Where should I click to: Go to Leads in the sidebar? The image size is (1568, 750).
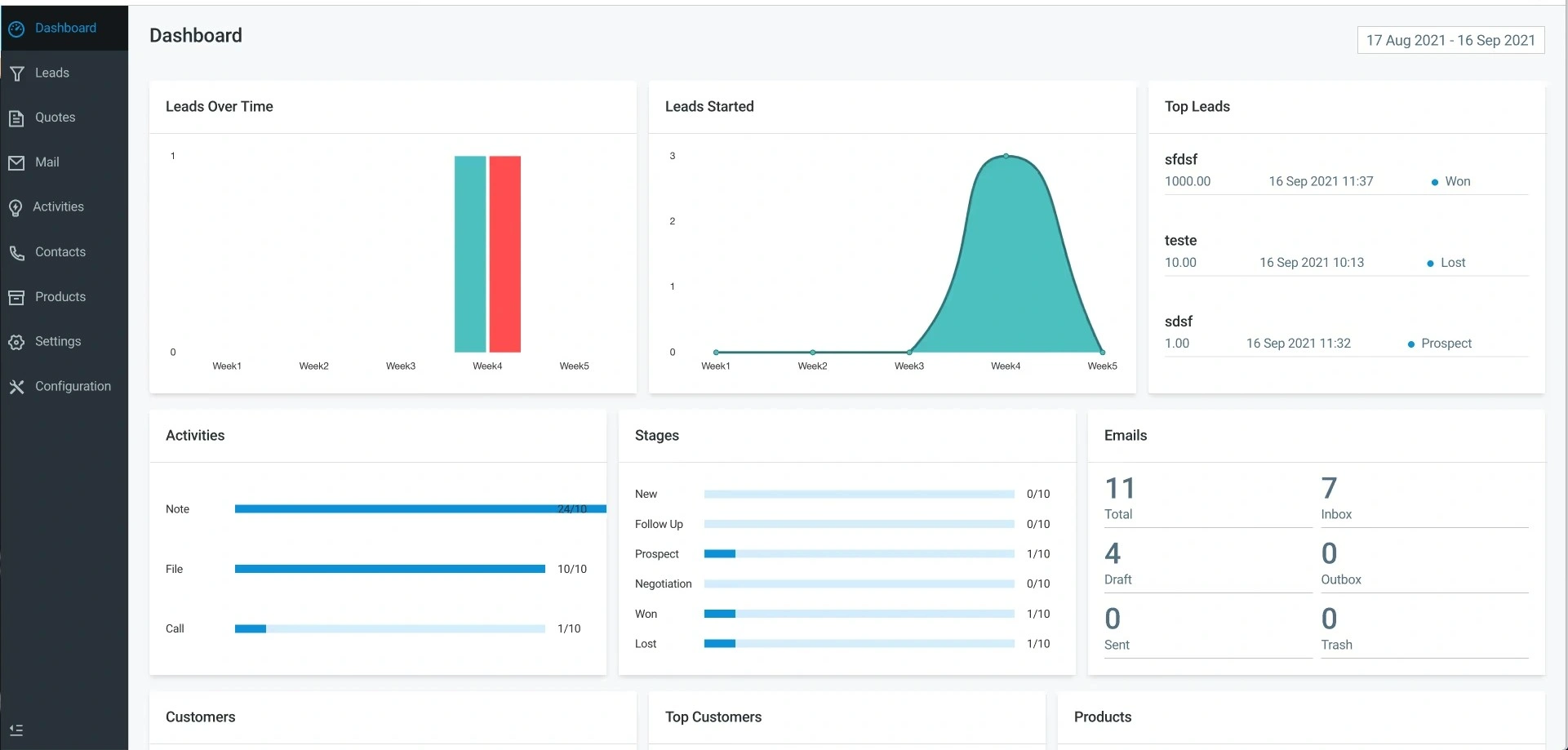coord(52,73)
